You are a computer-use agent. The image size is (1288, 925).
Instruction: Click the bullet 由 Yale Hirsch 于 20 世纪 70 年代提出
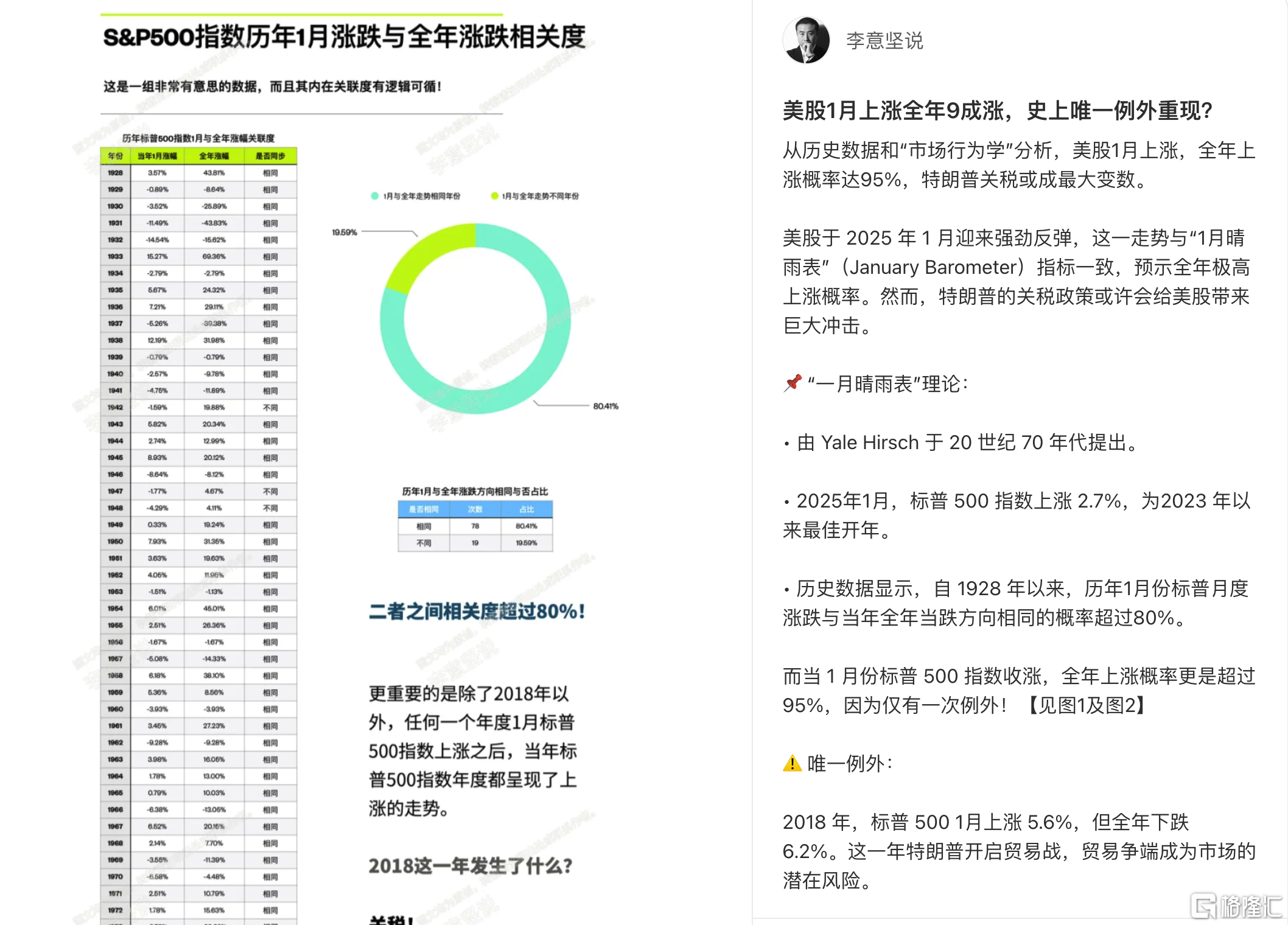tap(961, 442)
